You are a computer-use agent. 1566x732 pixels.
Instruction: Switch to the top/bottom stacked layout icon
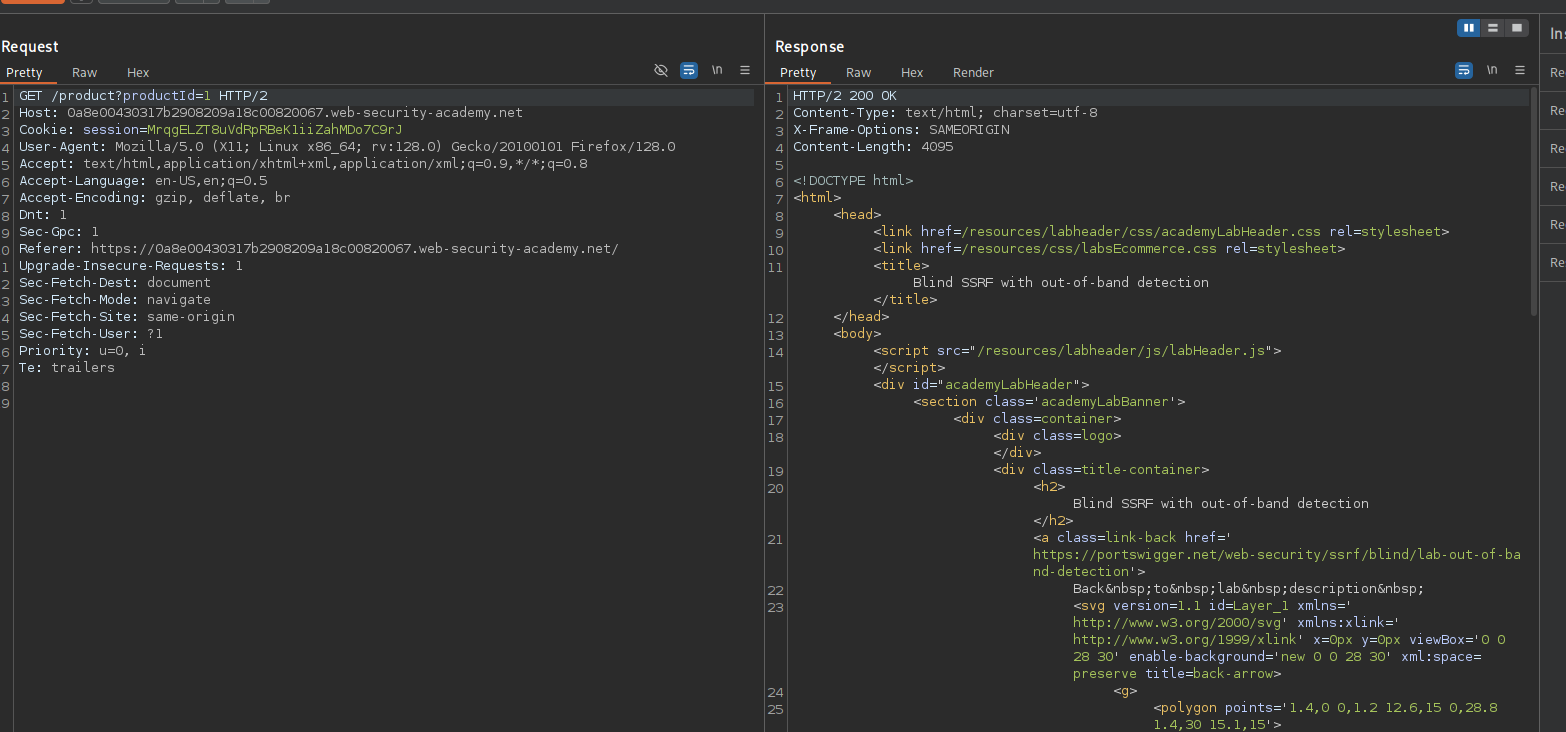coord(1493,28)
